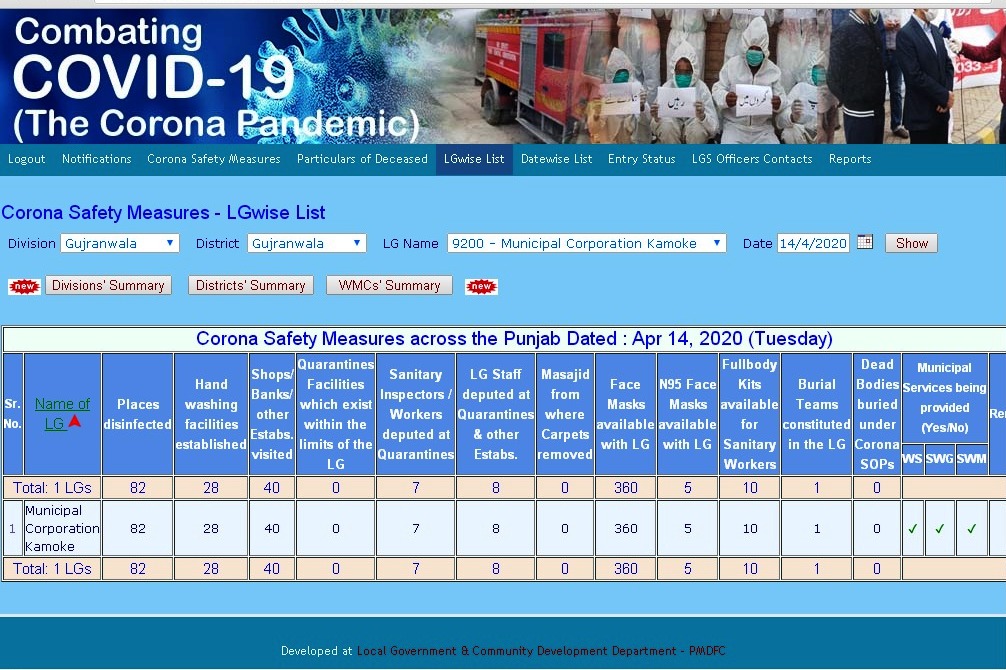Click the SWM green checkmark for Kamoke
This screenshot has height=670, width=1006.
(x=971, y=529)
